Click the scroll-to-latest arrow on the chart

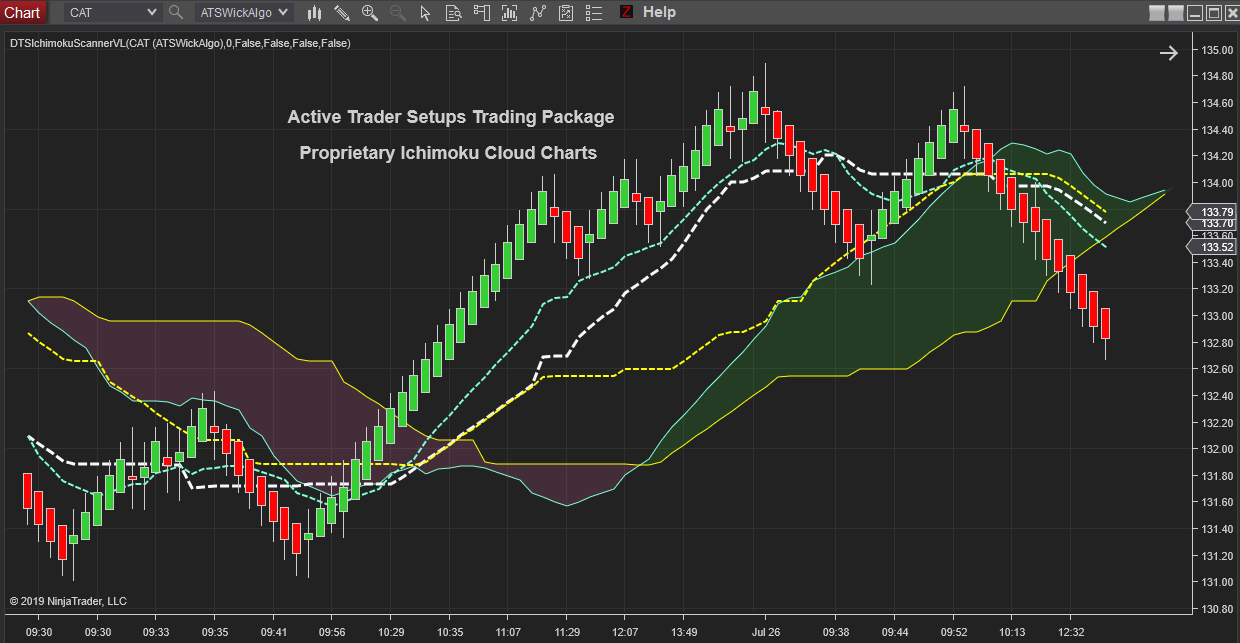click(x=1169, y=53)
